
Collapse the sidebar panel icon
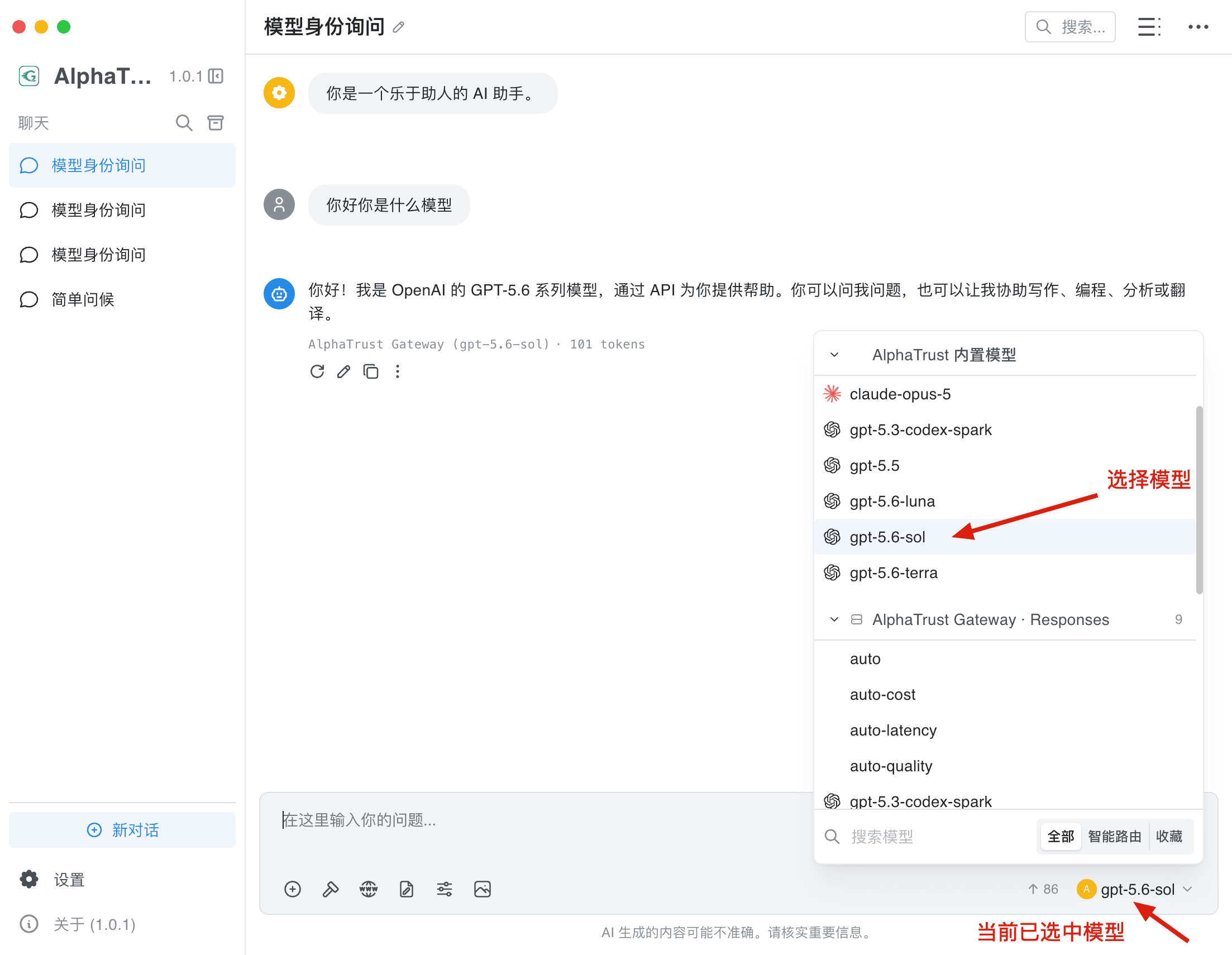pos(216,76)
